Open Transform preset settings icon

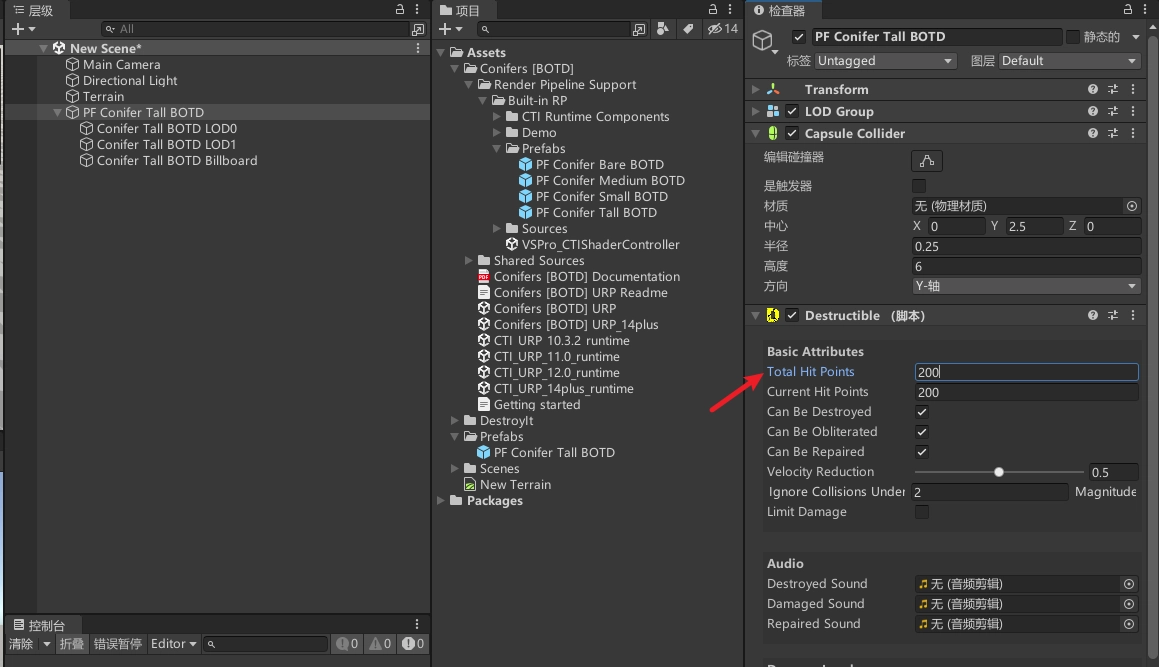[1112, 89]
